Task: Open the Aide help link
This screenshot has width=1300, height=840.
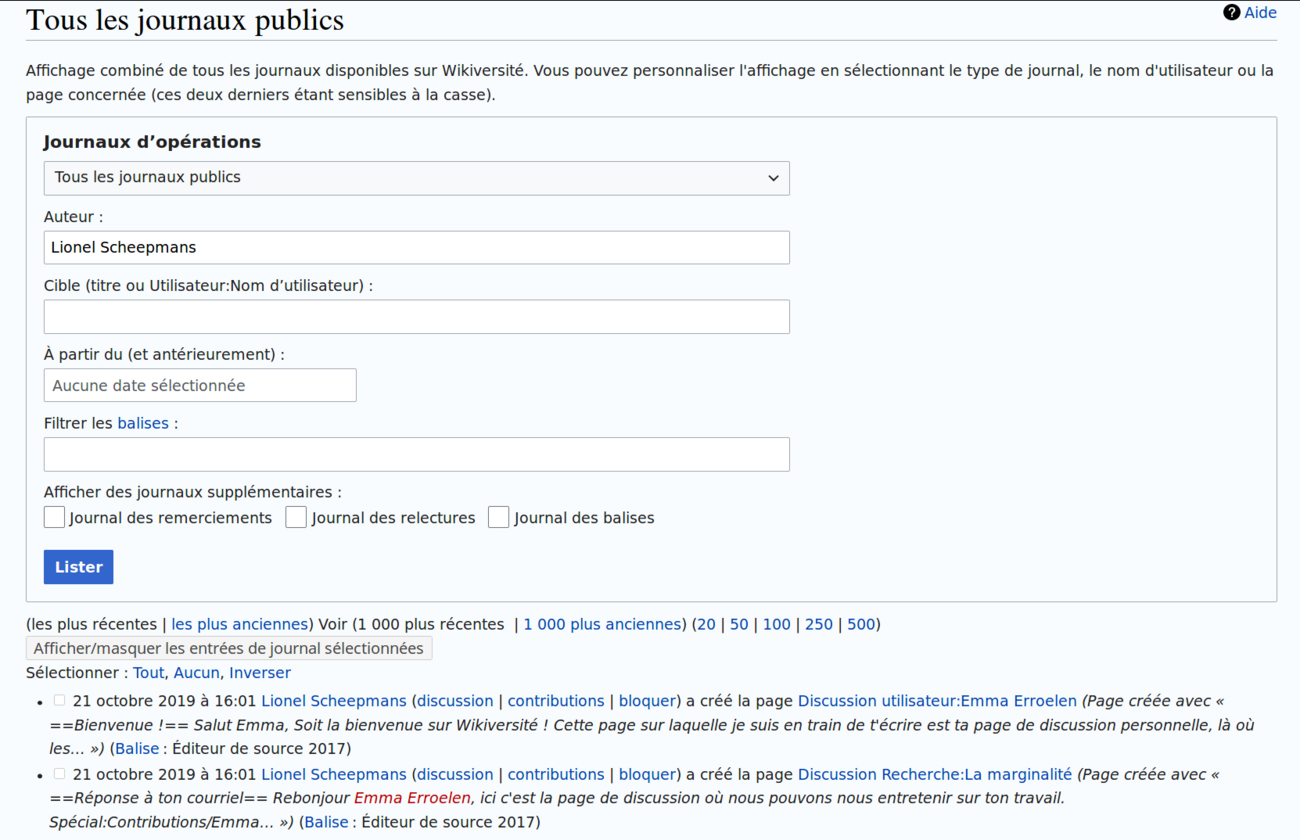Action: click(x=1260, y=13)
